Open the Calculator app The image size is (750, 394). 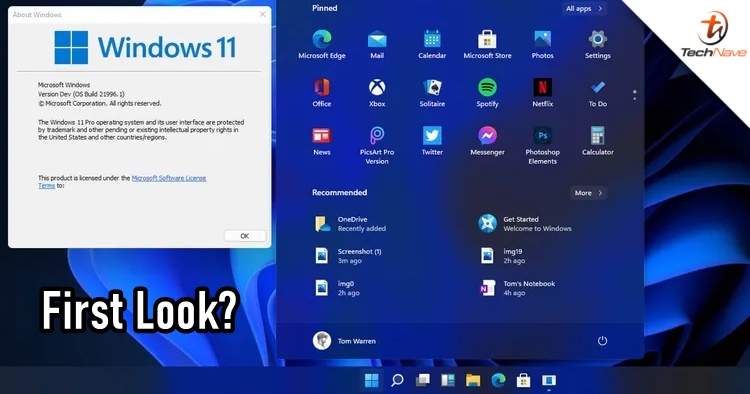pos(597,141)
